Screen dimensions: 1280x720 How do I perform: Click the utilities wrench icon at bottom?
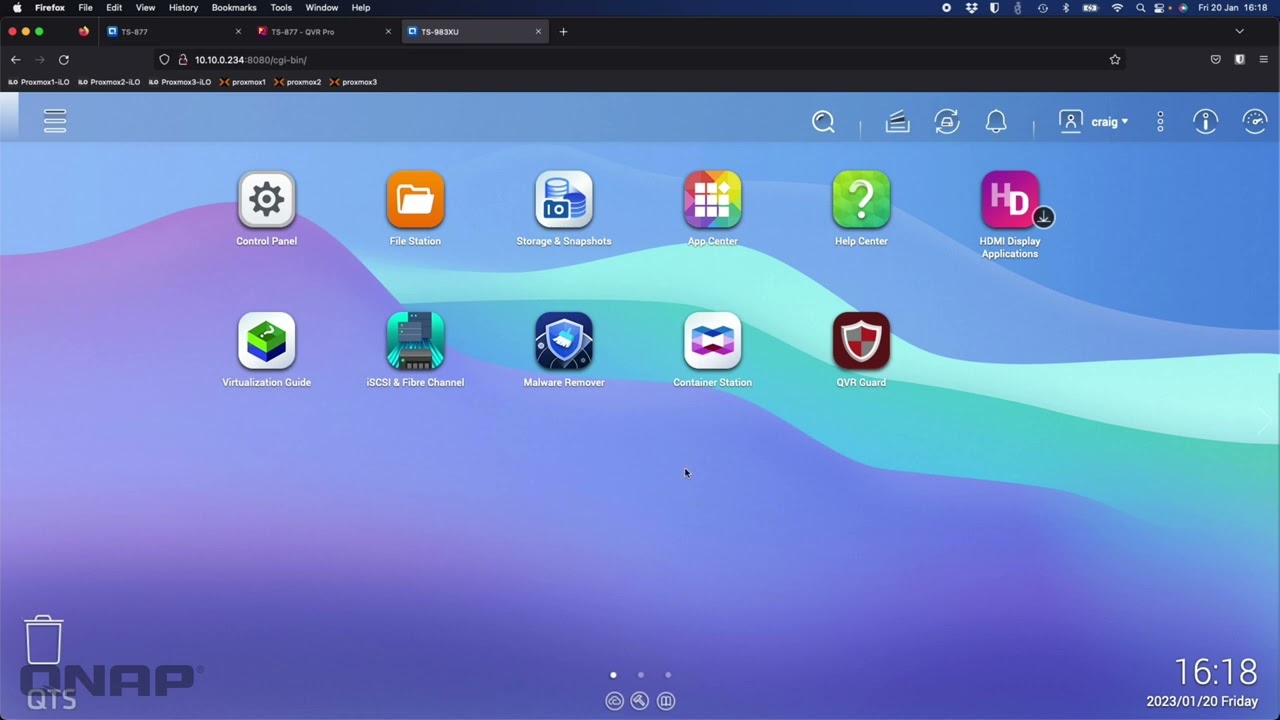click(x=640, y=701)
